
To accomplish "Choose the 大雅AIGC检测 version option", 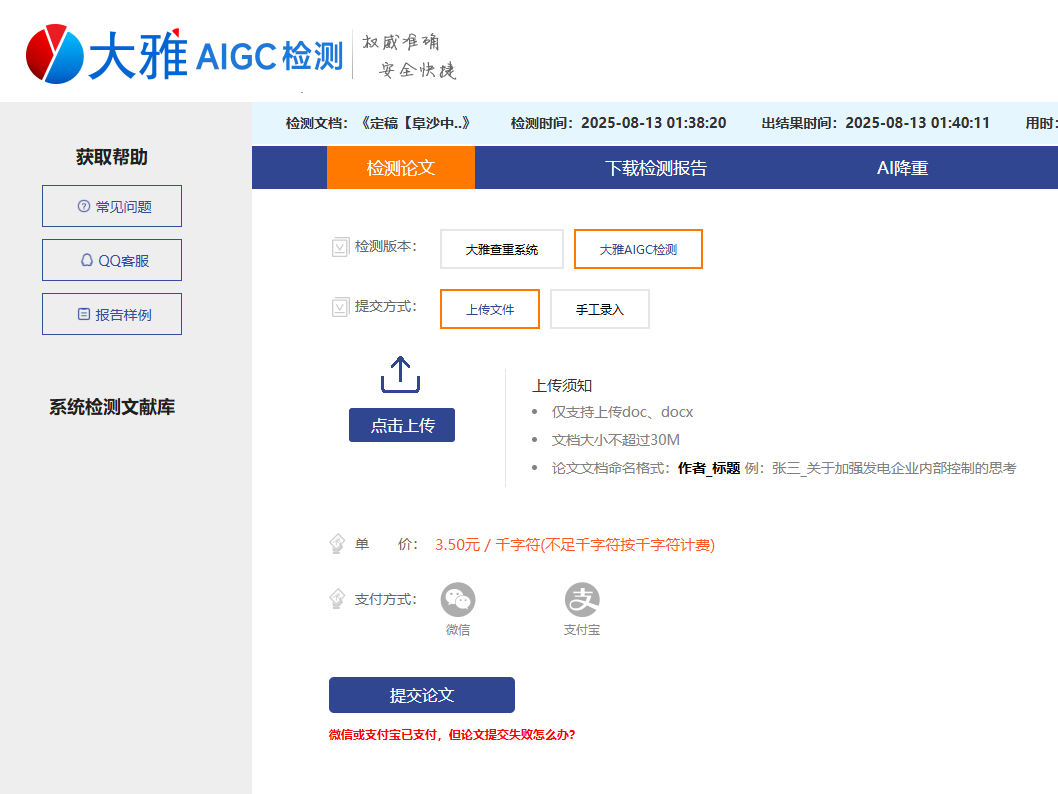I will [638, 249].
